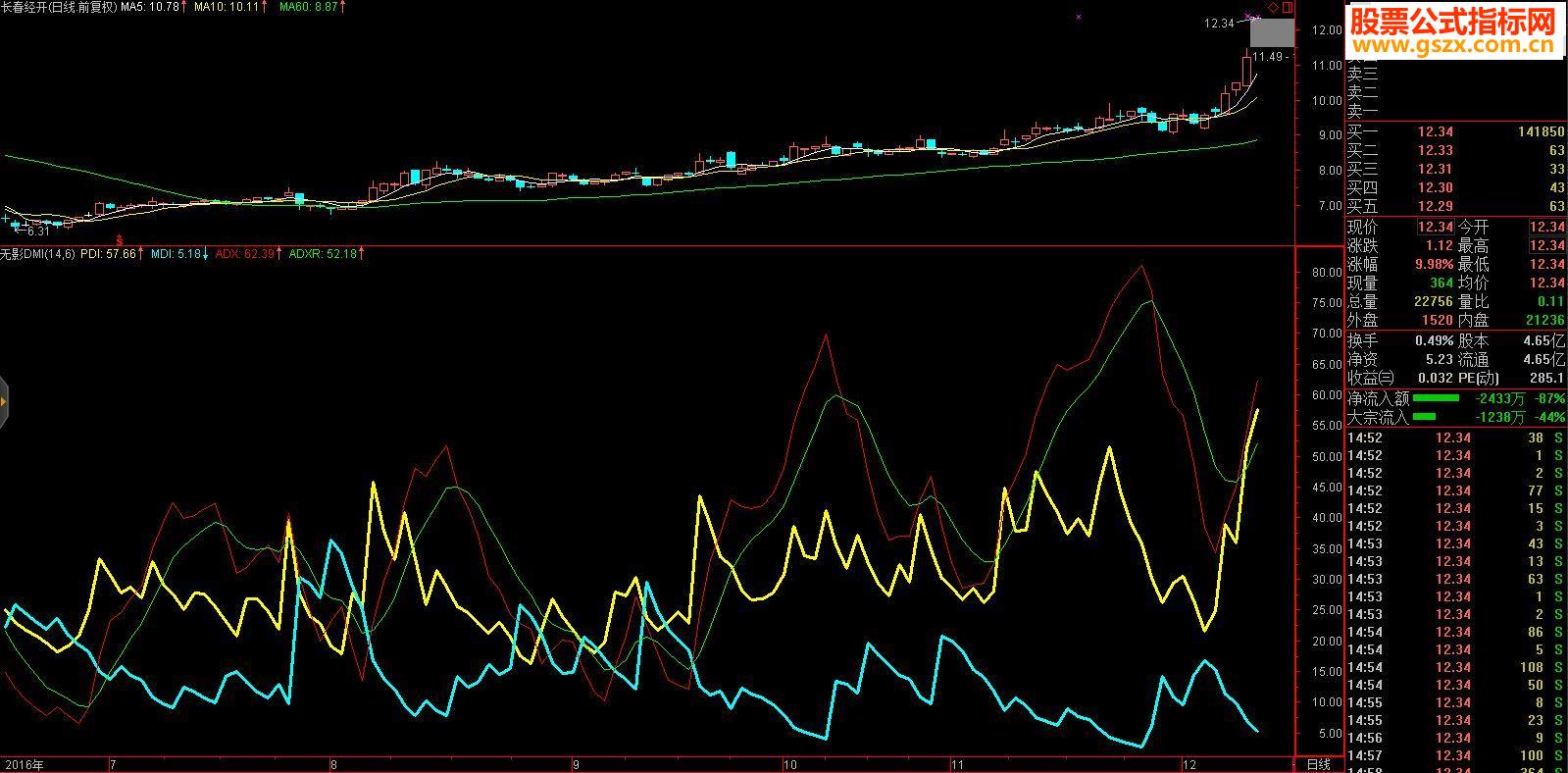Click the MA5: 10.78 indicator label
The image size is (1568, 773).
point(150,7)
